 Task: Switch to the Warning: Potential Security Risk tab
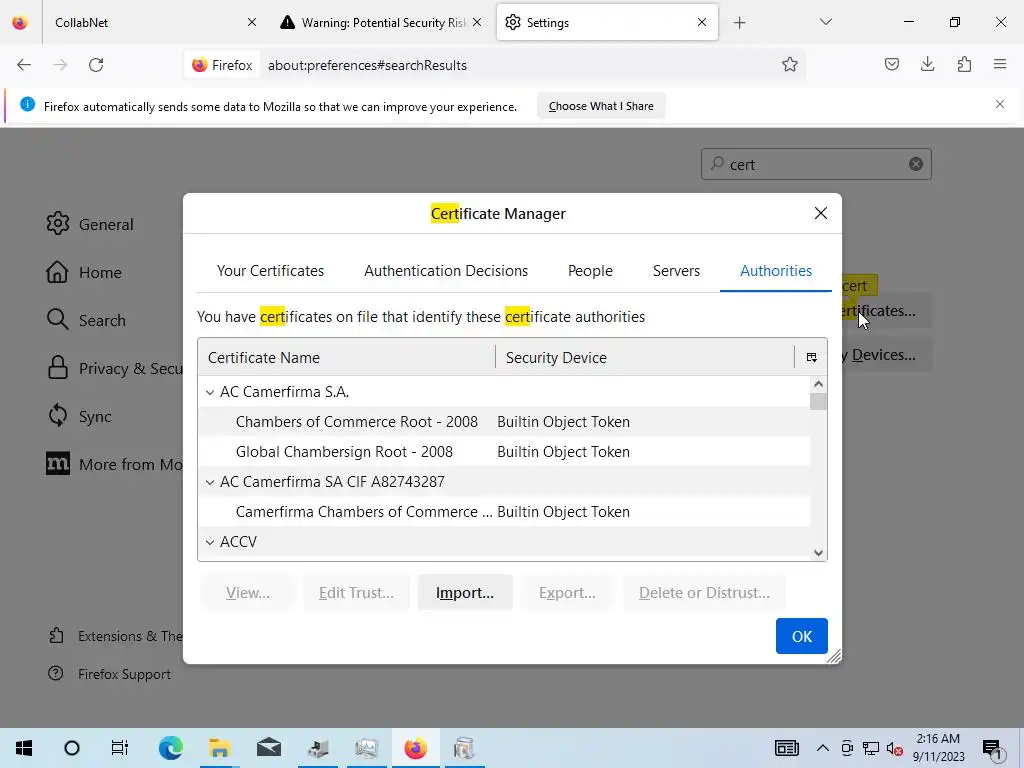click(382, 22)
